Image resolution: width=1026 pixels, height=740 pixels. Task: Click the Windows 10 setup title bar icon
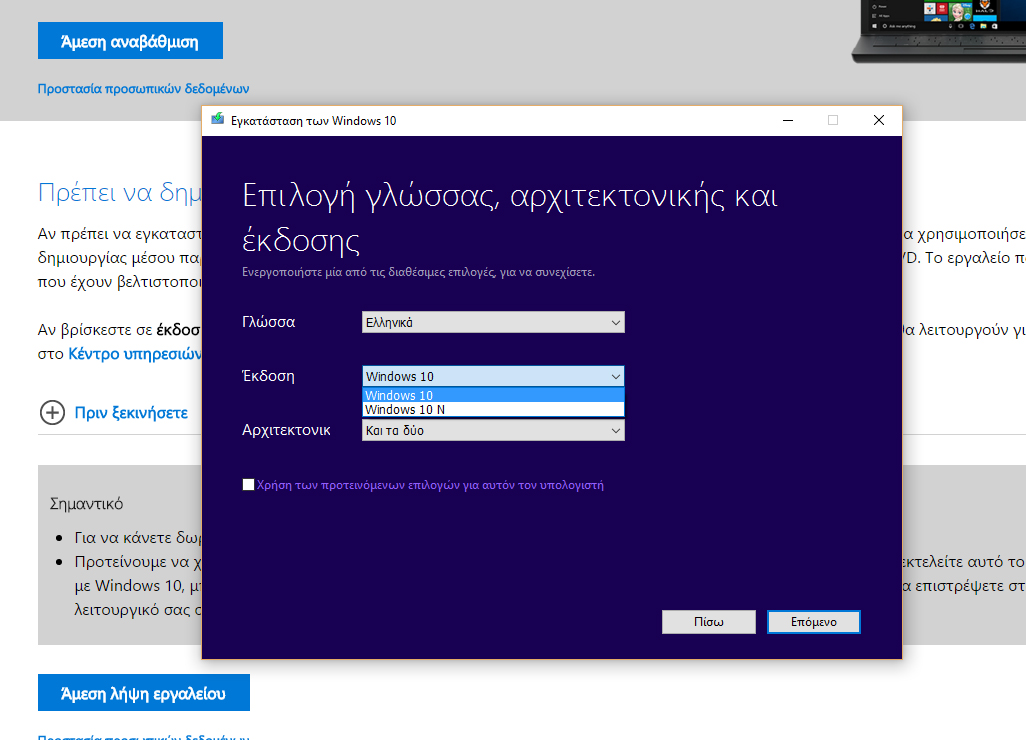[x=217, y=120]
